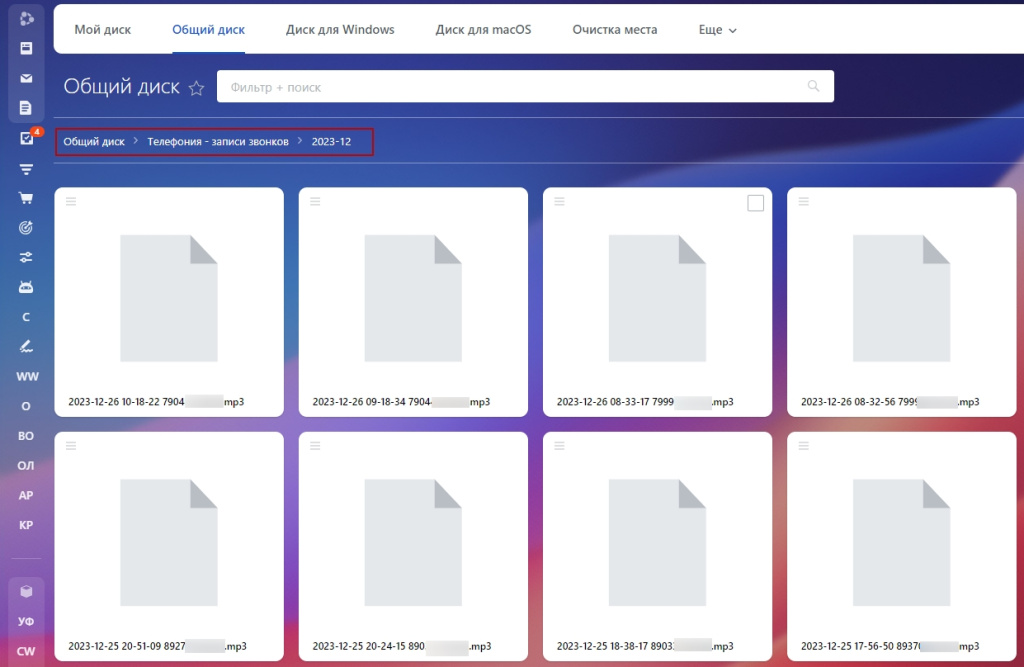
Task: Open hamburger menu of 08-32-56 mp3 file
Action: pos(804,202)
